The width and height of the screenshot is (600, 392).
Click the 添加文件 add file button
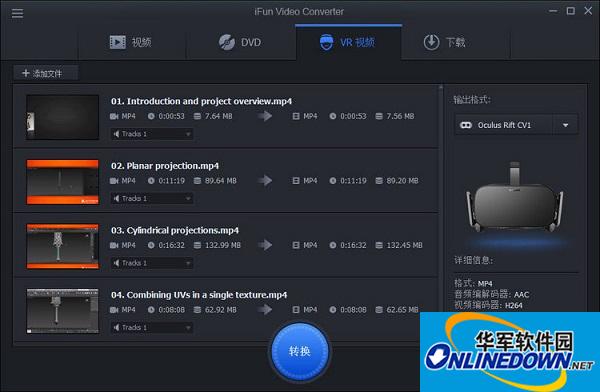(x=46, y=73)
